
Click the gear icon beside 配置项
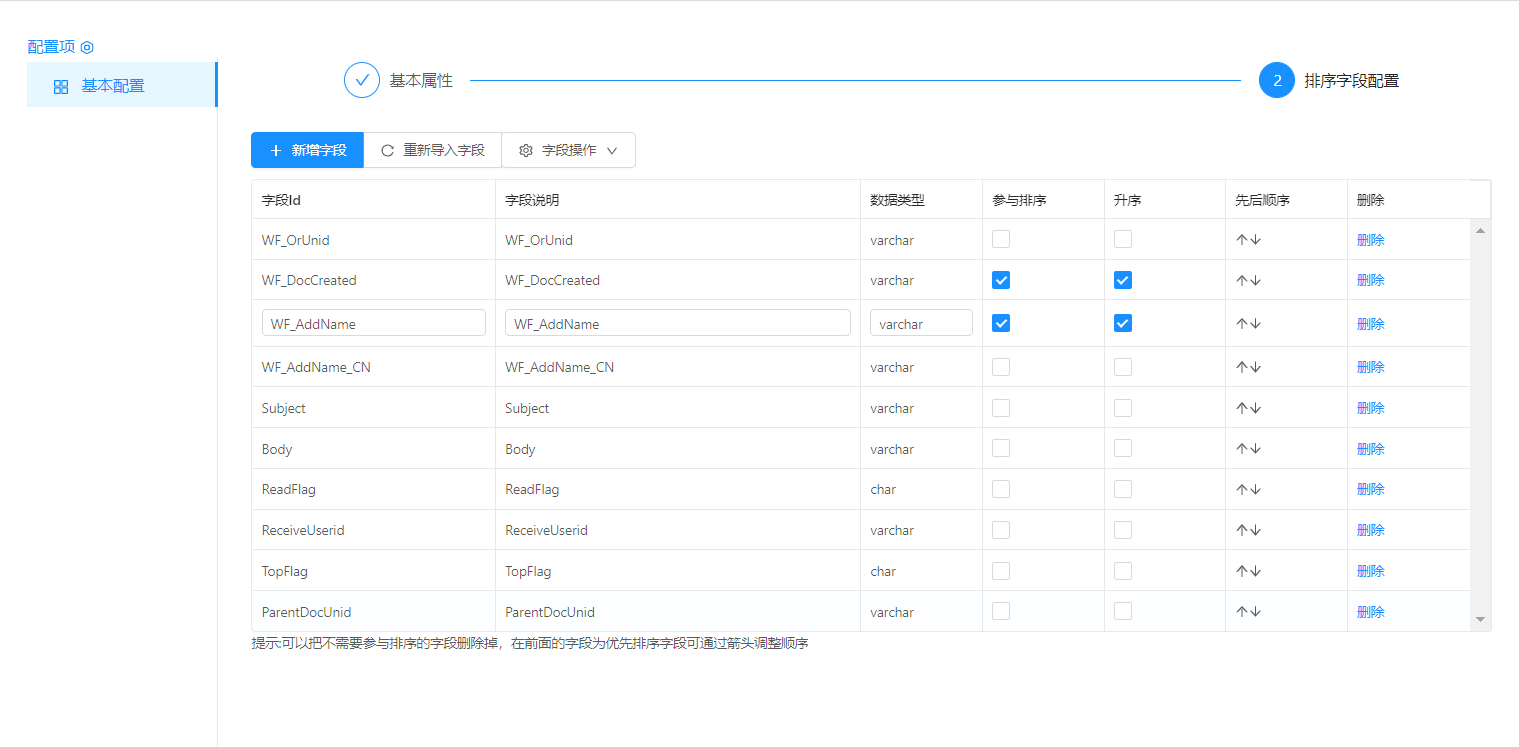pos(87,47)
